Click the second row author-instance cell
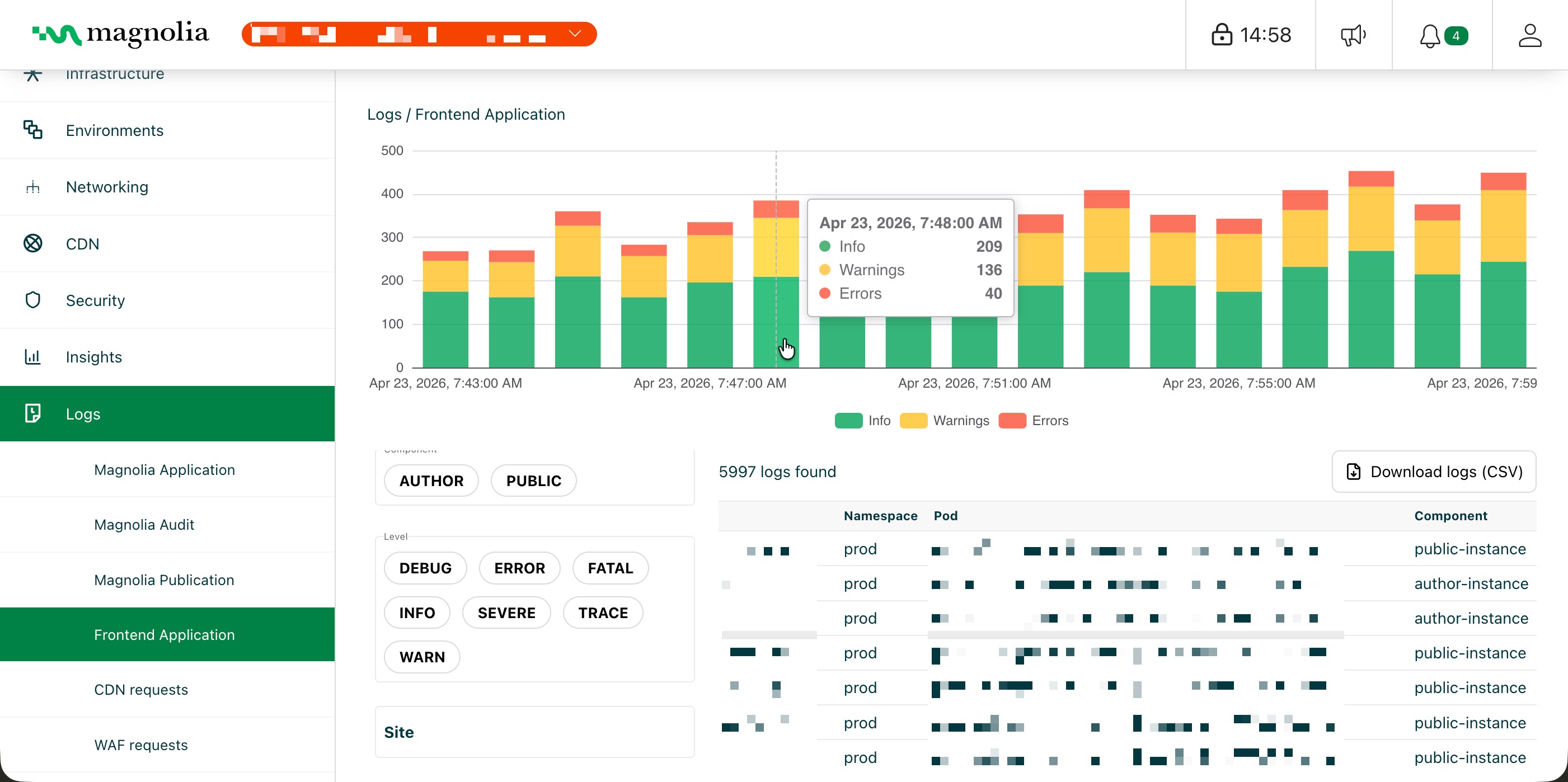The width and height of the screenshot is (1568, 782). click(x=1471, y=583)
